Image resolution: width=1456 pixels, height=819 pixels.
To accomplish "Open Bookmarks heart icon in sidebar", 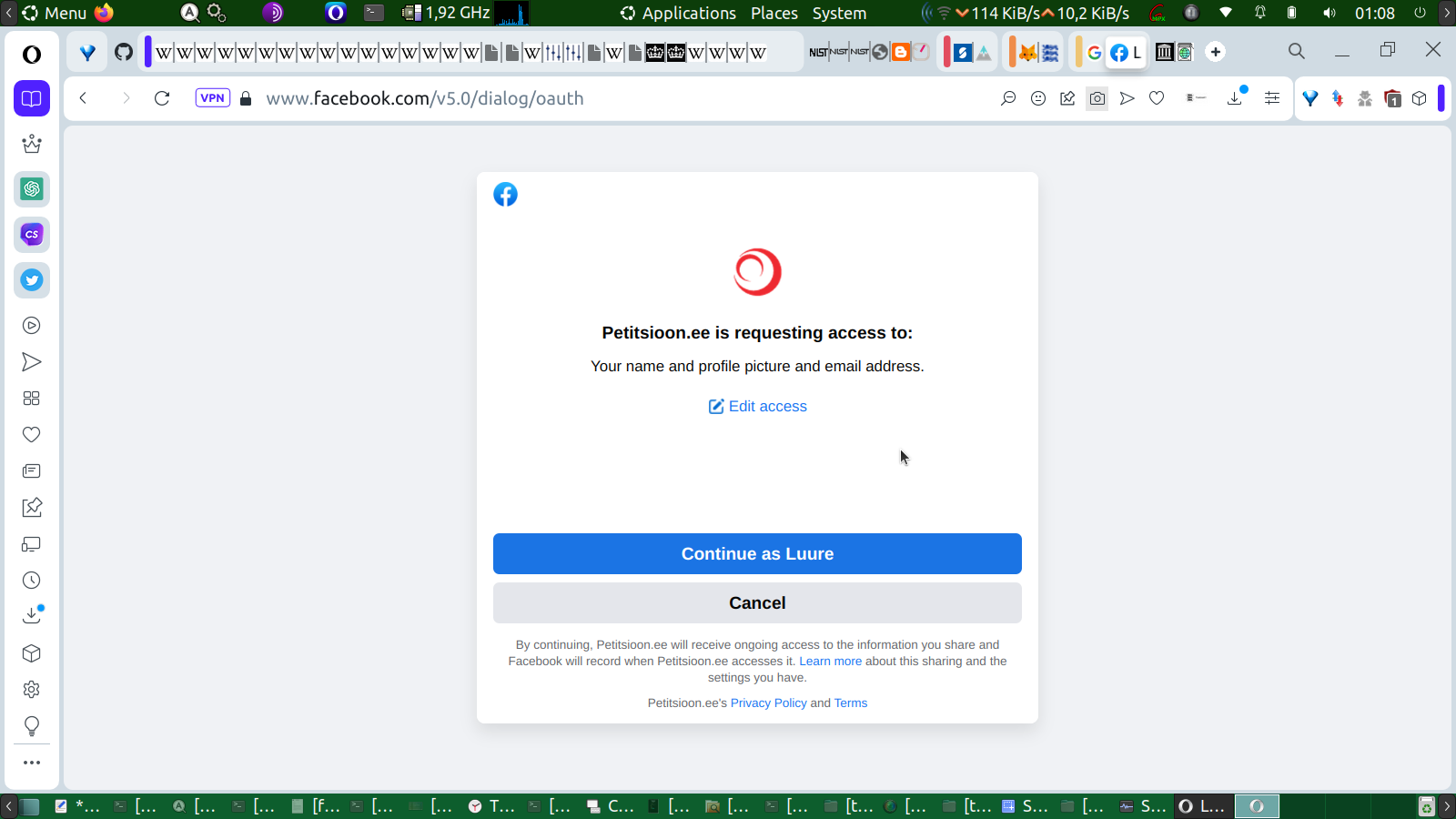I will [32, 435].
